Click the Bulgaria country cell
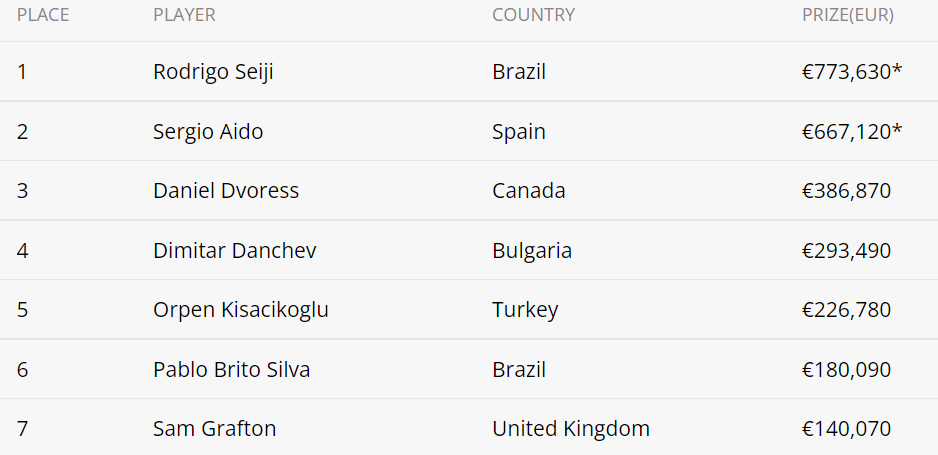Image resolution: width=938 pixels, height=455 pixels. 532,250
